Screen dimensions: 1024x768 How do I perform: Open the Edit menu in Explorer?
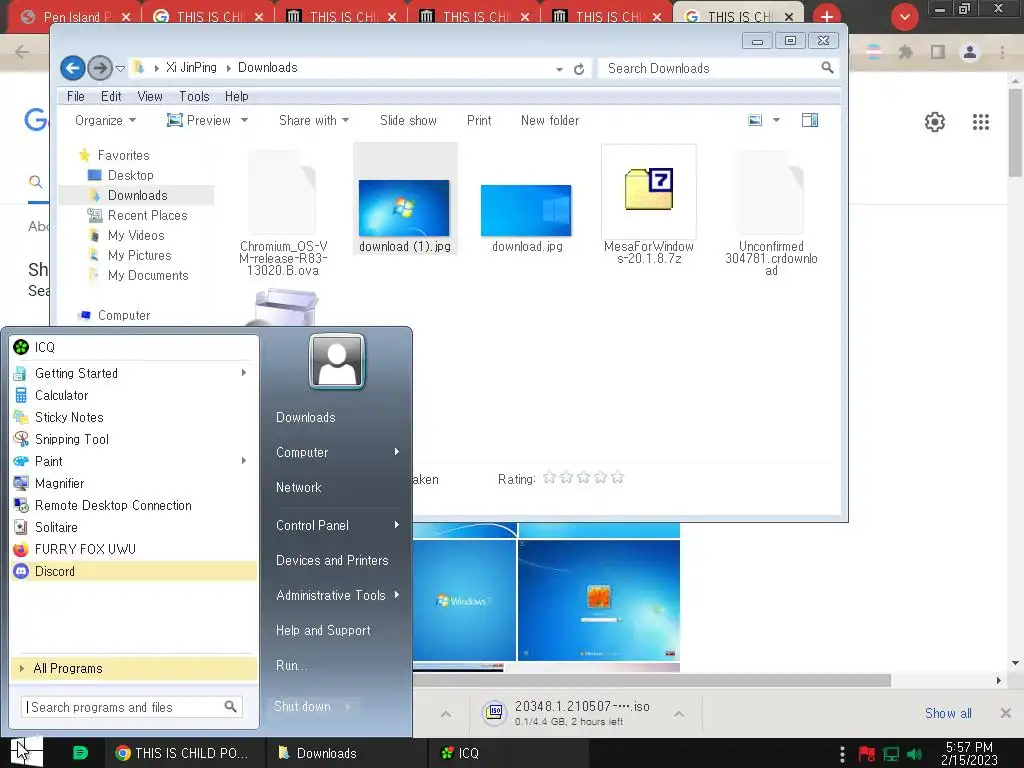pyautogui.click(x=111, y=97)
